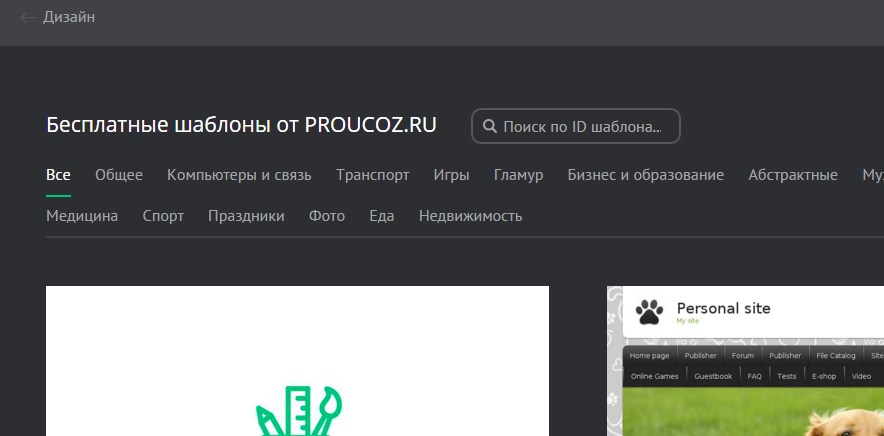Click Tests in the preview menu
Screen dimensions: 884x436
point(786,376)
